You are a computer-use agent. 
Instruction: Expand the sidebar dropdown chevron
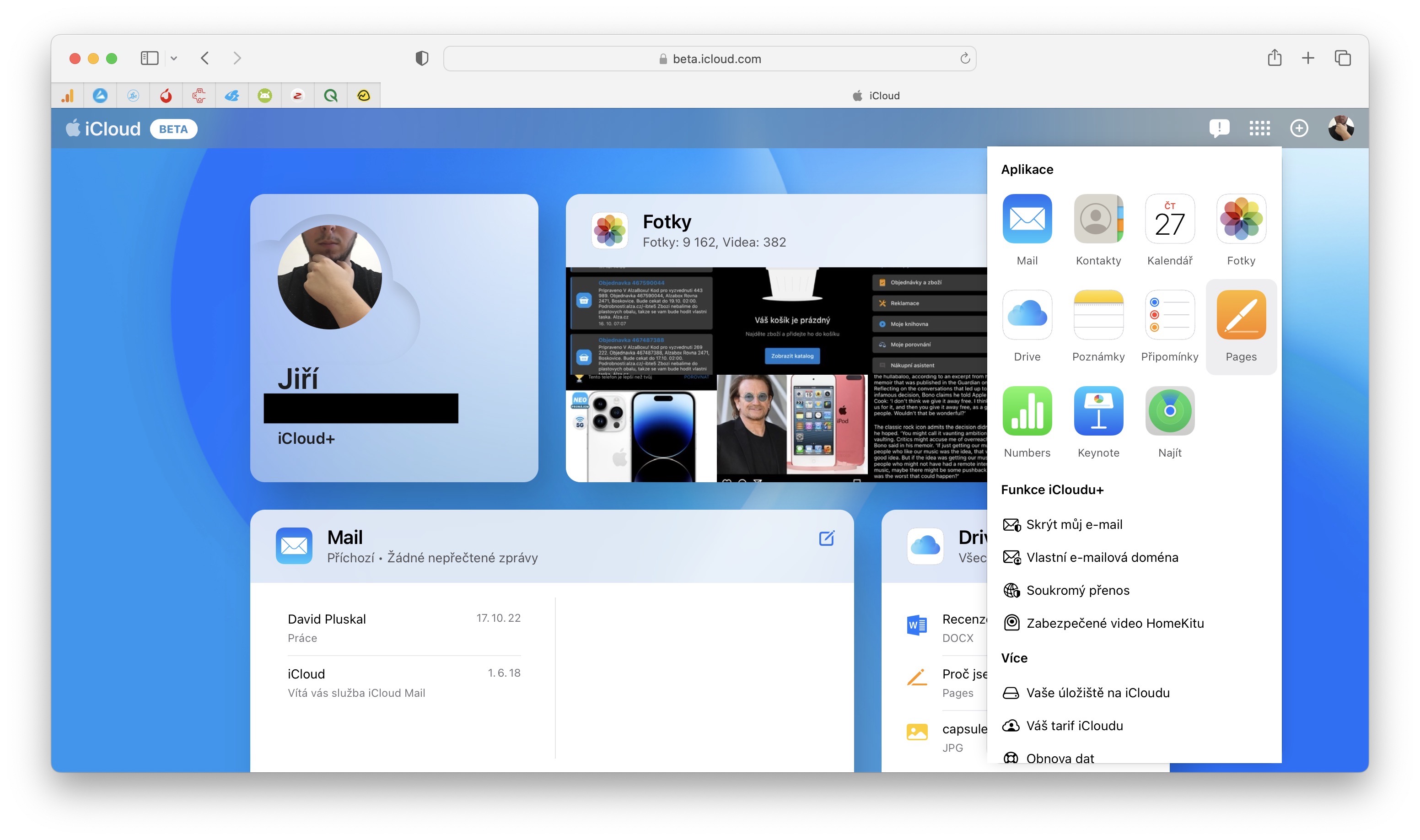(x=174, y=58)
